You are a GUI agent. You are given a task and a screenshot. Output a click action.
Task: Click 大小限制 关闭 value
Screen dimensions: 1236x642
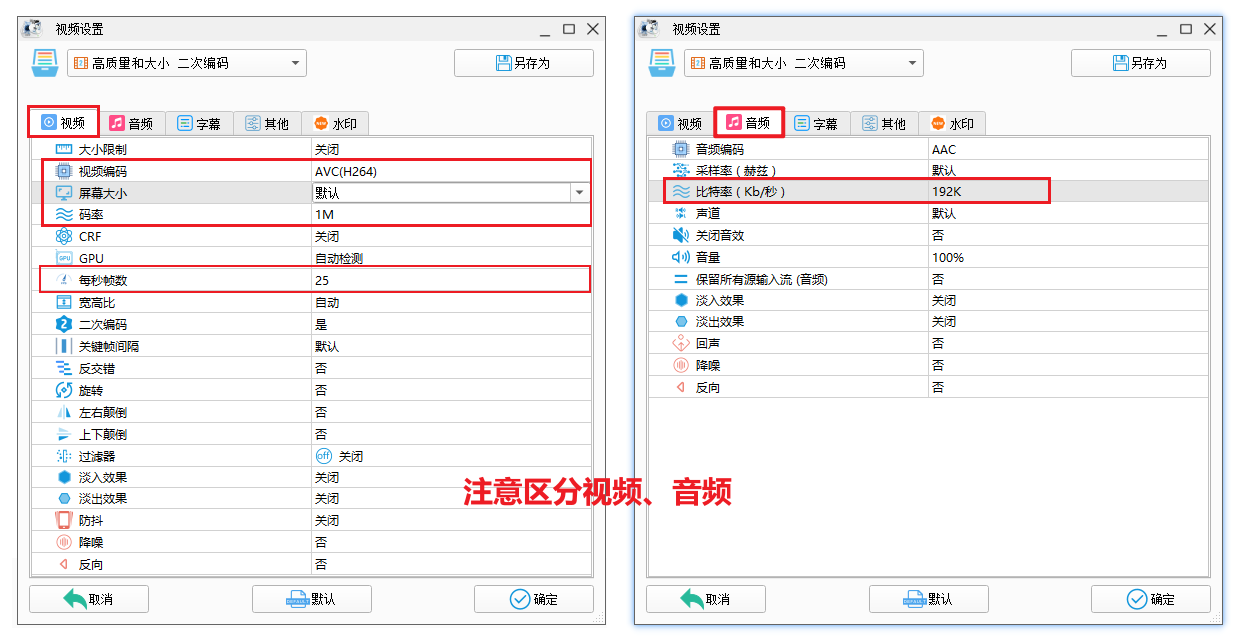(x=327, y=149)
